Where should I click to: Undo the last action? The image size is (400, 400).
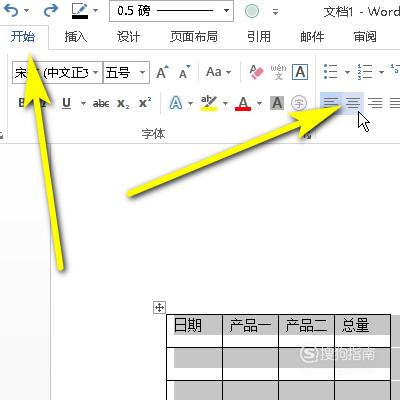point(12,11)
